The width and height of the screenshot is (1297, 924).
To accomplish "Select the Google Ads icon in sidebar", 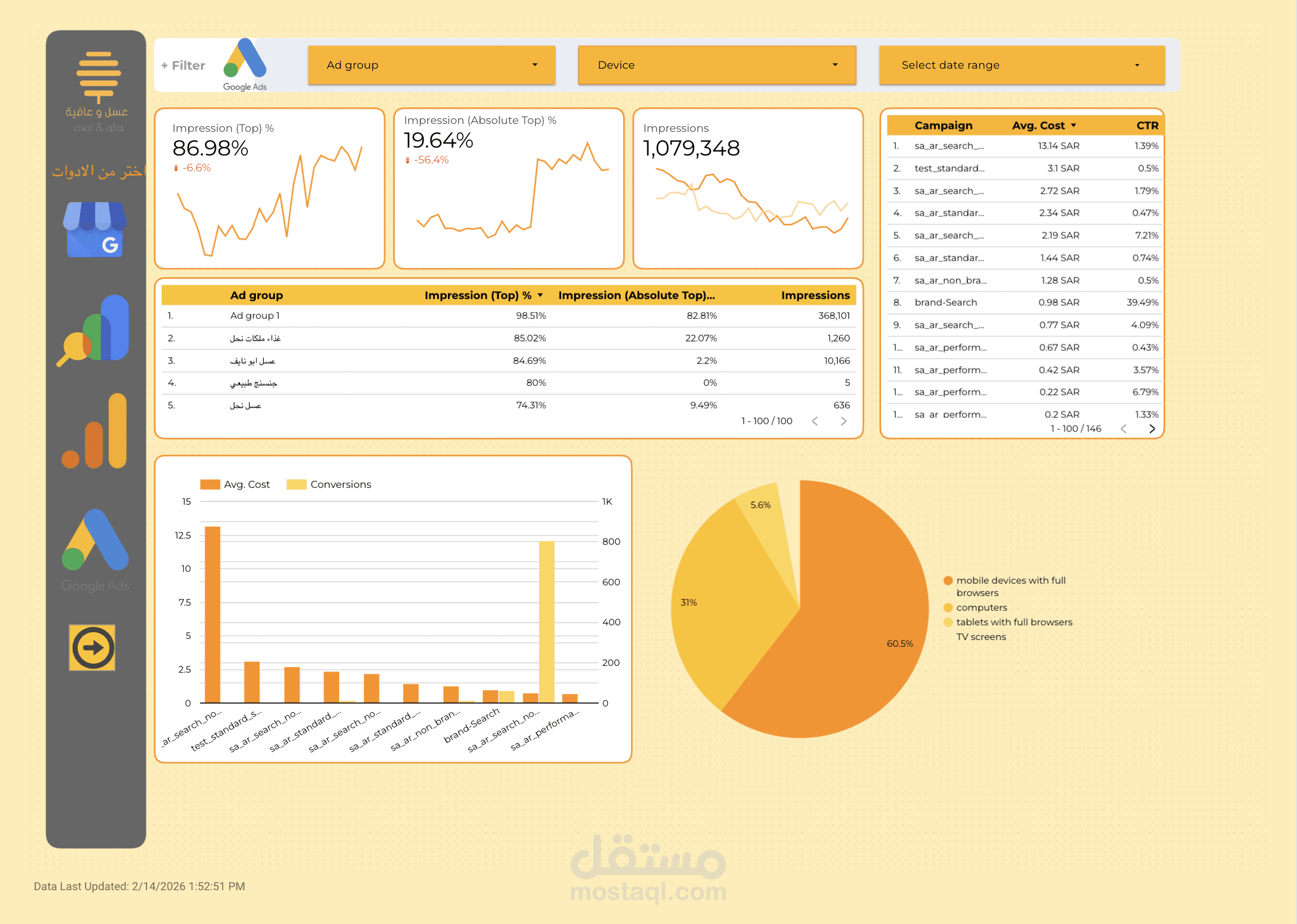I will coord(96,540).
